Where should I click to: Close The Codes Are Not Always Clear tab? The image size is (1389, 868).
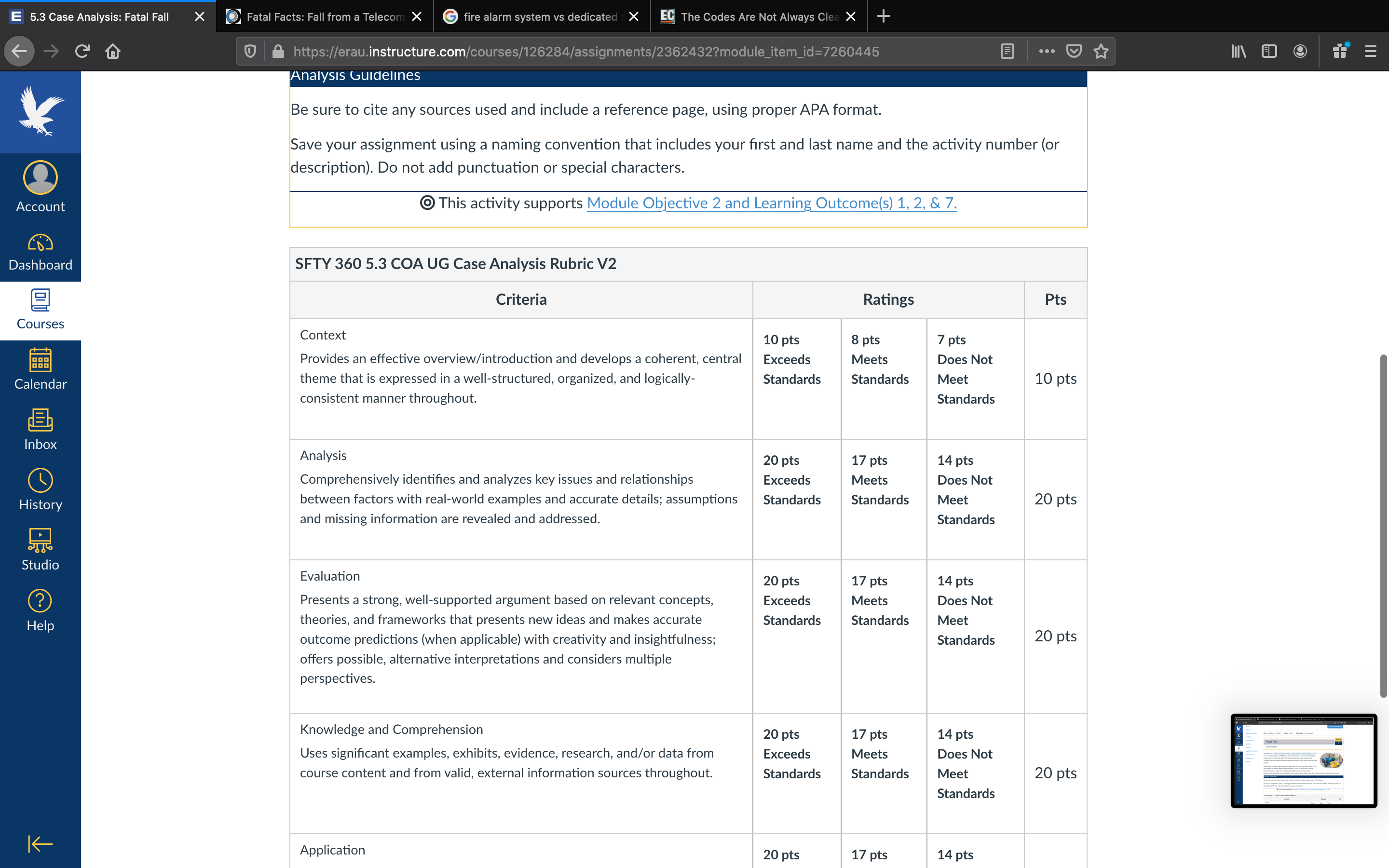tap(851, 17)
